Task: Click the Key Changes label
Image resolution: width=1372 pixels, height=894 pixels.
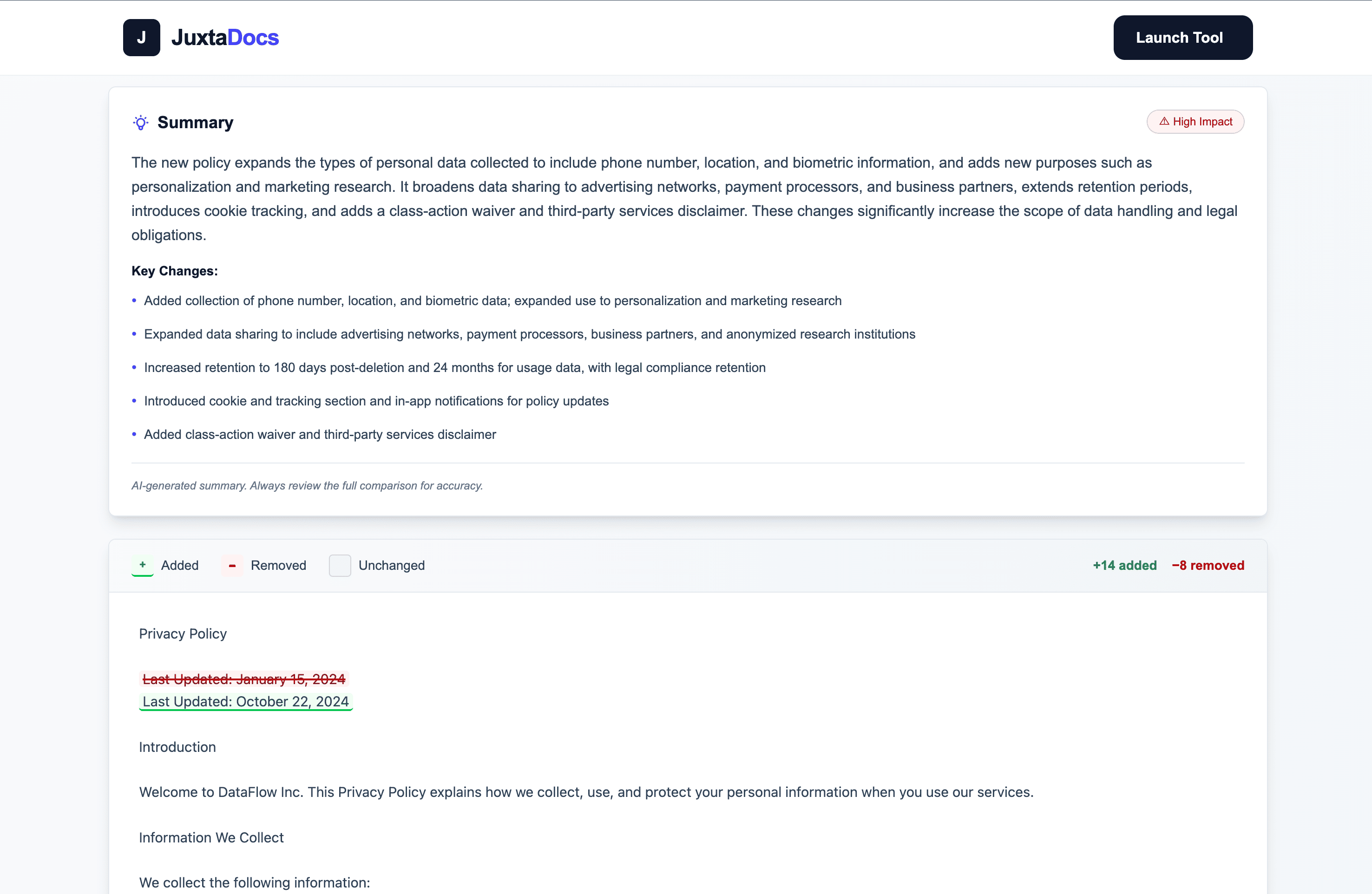Action: [175, 271]
